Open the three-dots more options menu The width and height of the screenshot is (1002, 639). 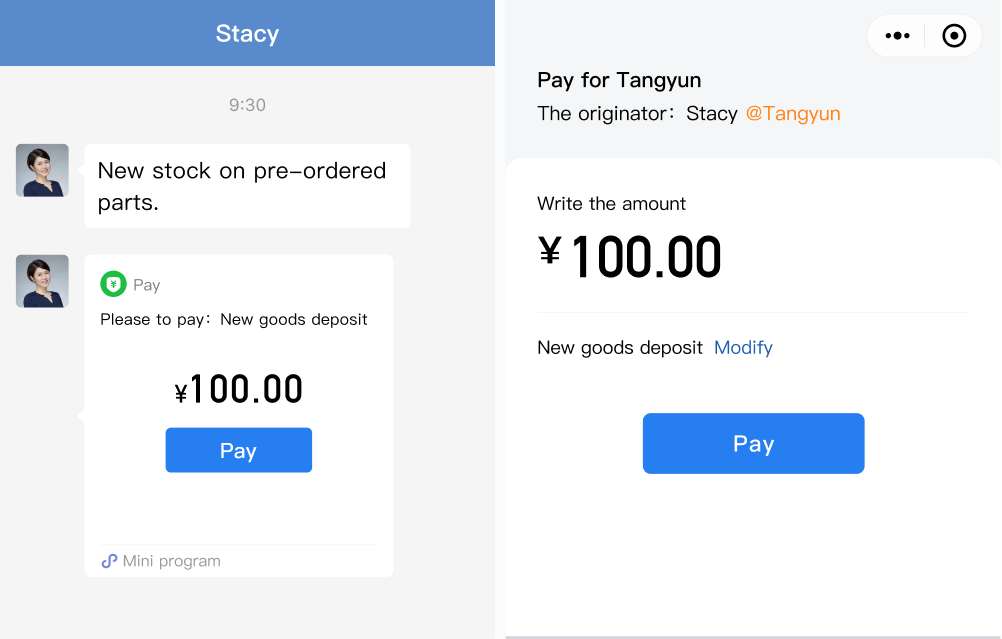click(x=897, y=36)
